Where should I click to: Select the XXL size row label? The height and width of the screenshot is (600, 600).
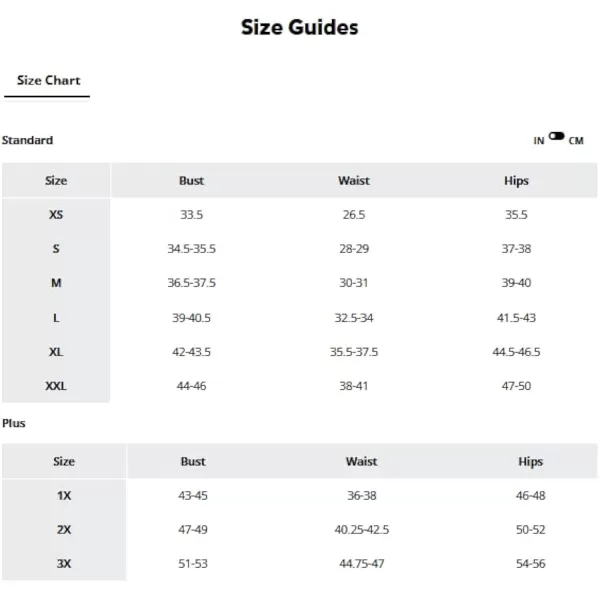pos(56,386)
